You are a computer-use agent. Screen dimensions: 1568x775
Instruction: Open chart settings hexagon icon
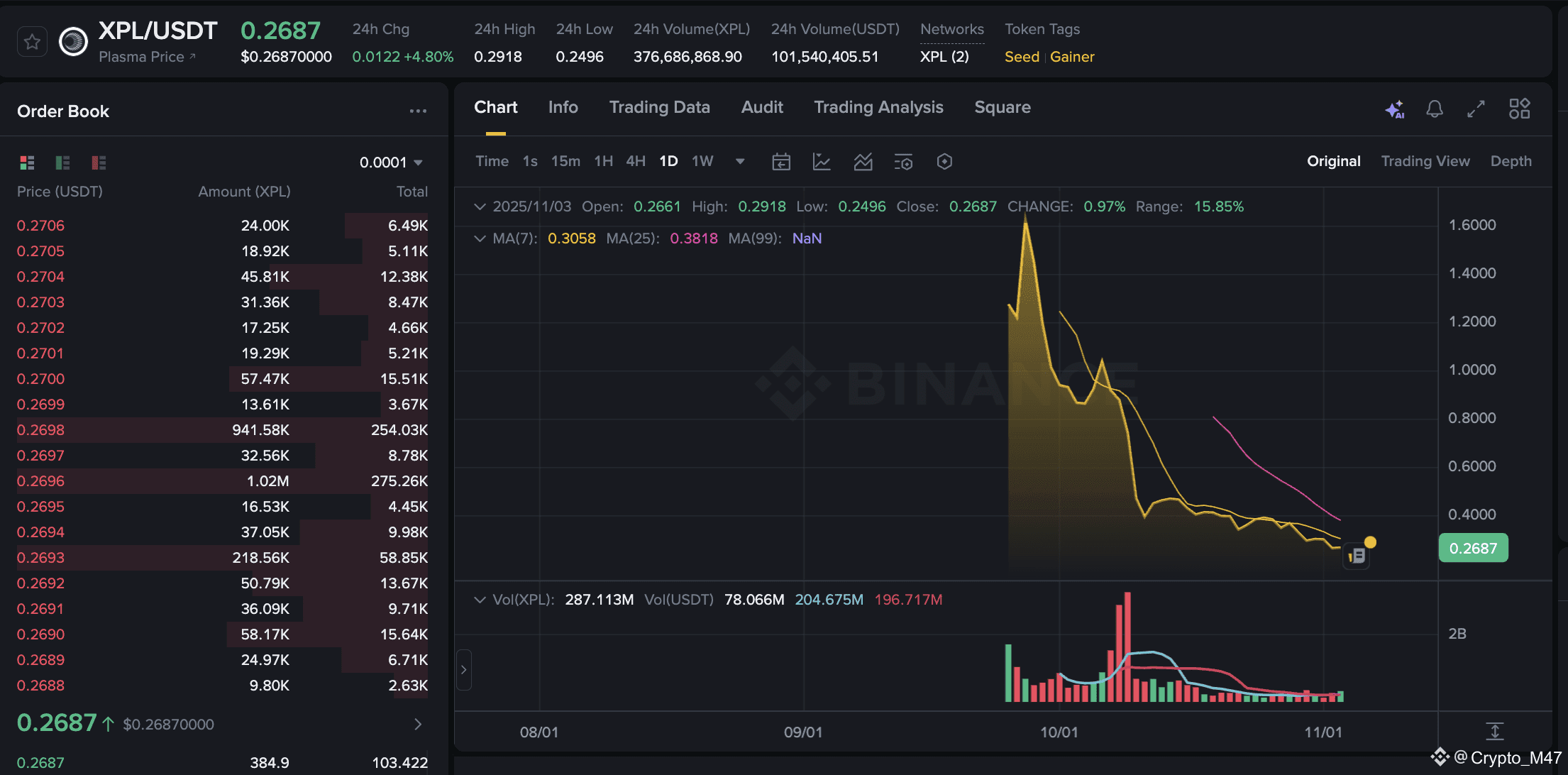[x=944, y=162]
